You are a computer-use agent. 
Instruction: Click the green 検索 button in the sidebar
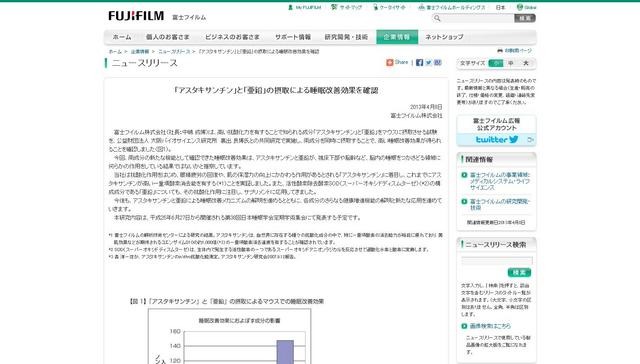click(519, 272)
